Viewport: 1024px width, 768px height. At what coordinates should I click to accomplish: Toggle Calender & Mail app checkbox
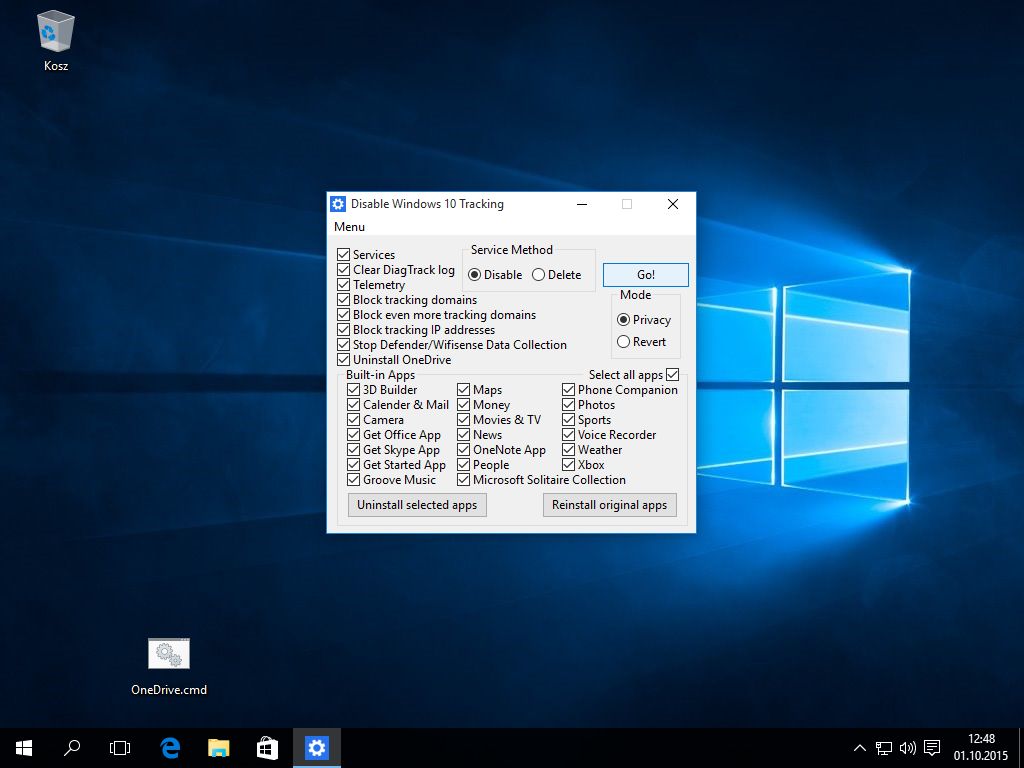click(353, 404)
